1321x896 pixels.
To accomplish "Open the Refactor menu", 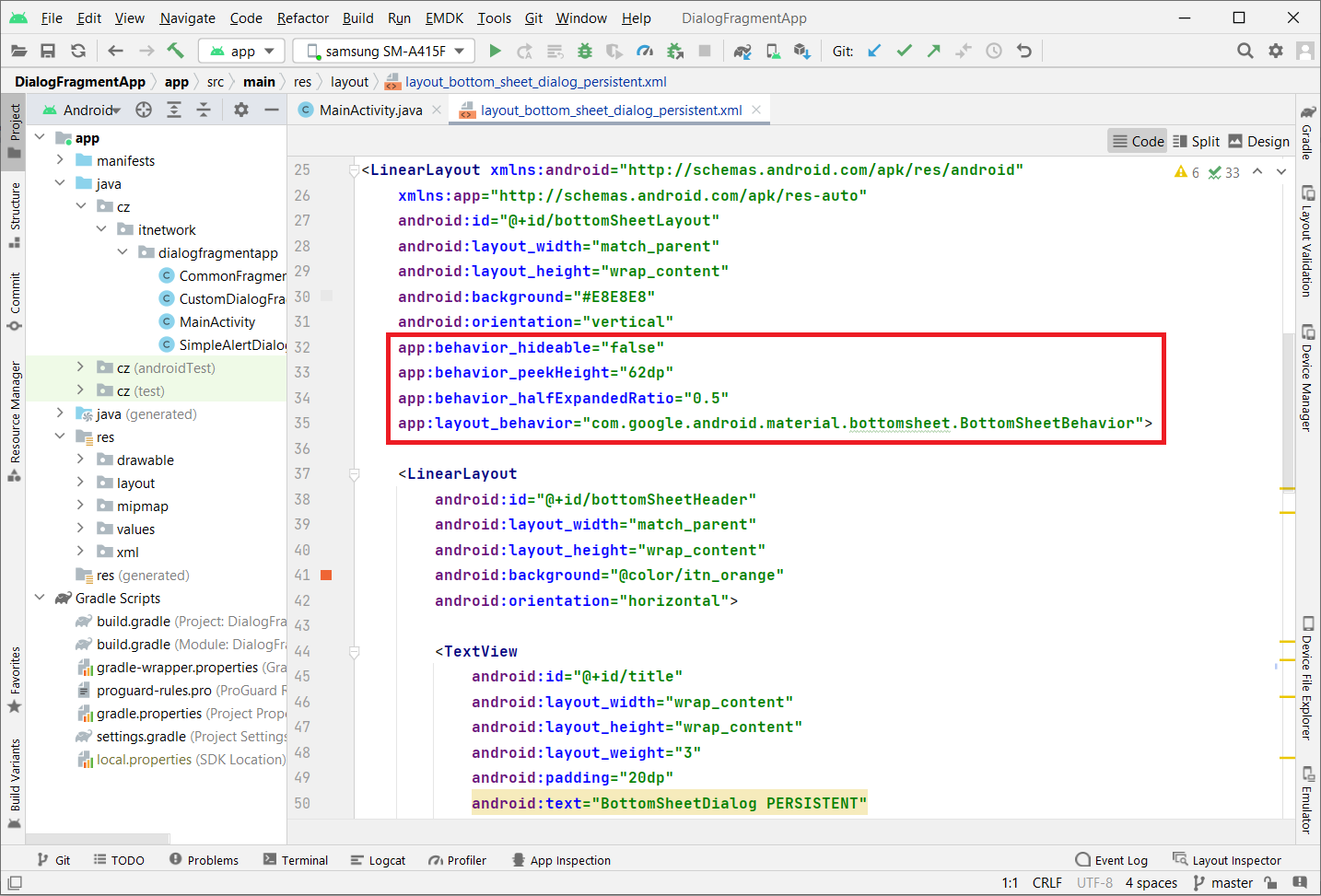I will click(x=302, y=17).
